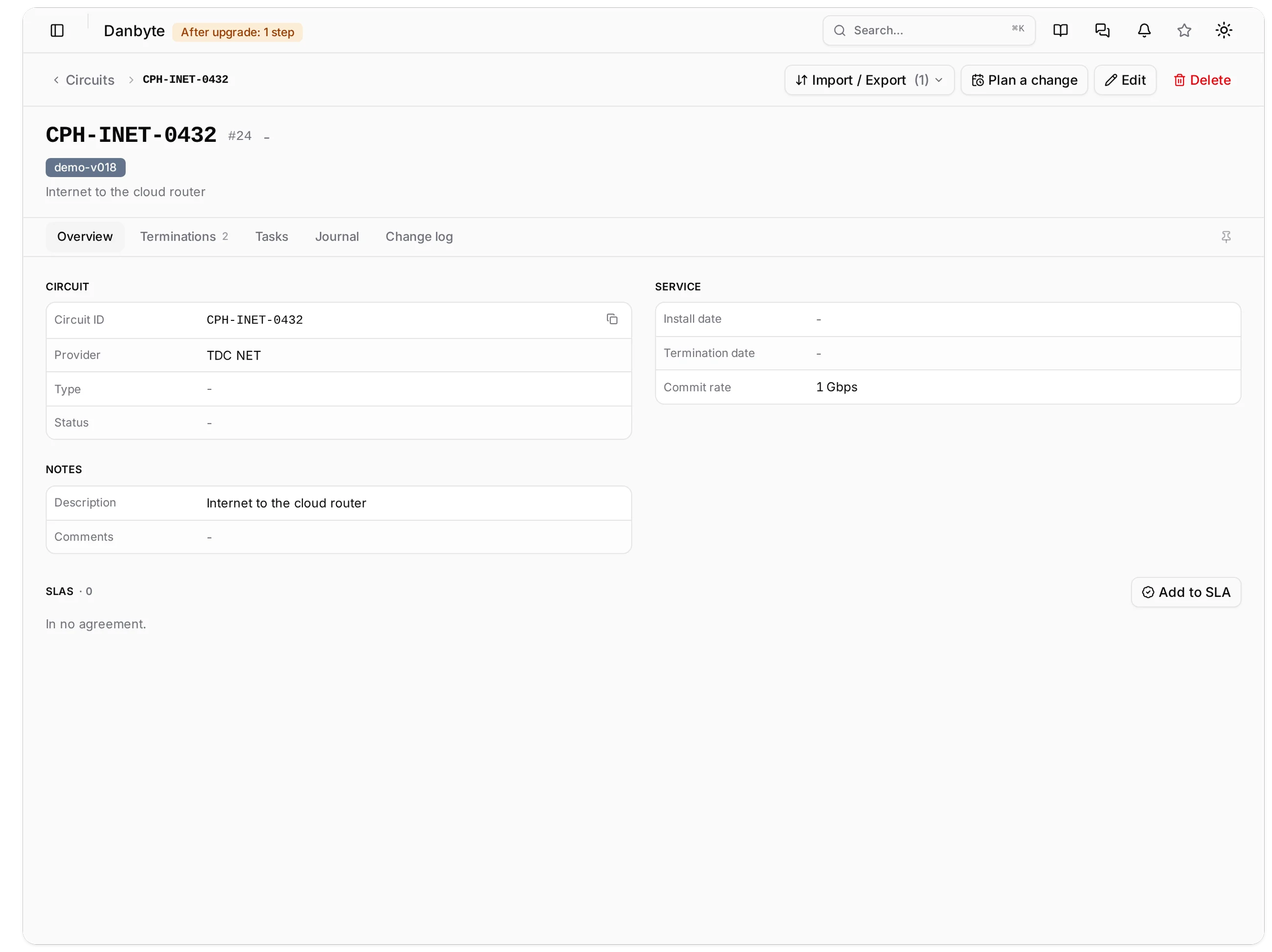Open the Tasks tab
The width and height of the screenshot is (1272, 952).
click(x=272, y=237)
